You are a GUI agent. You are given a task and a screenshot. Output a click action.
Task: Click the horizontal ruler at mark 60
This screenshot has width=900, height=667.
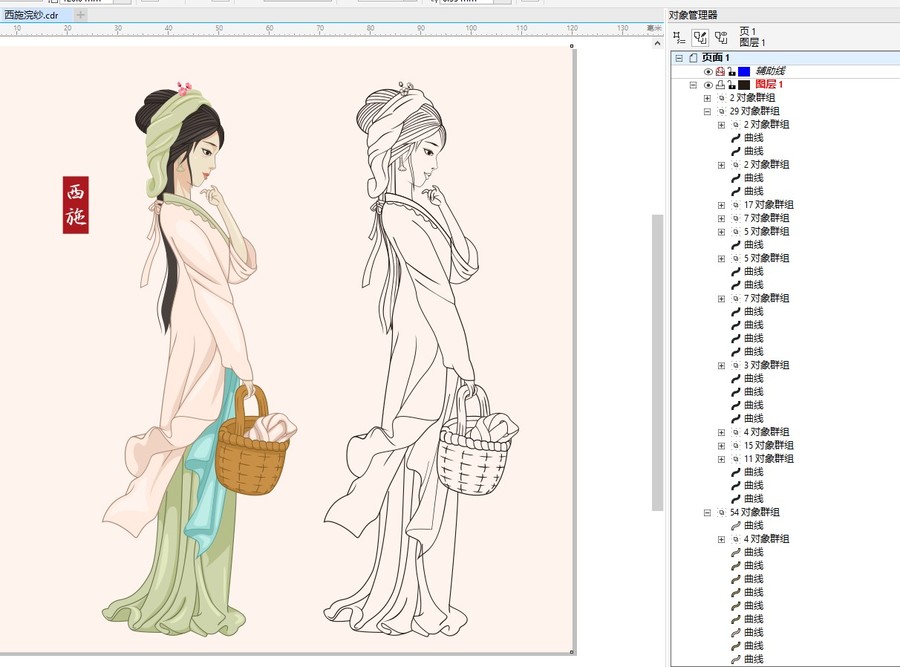tap(269, 29)
